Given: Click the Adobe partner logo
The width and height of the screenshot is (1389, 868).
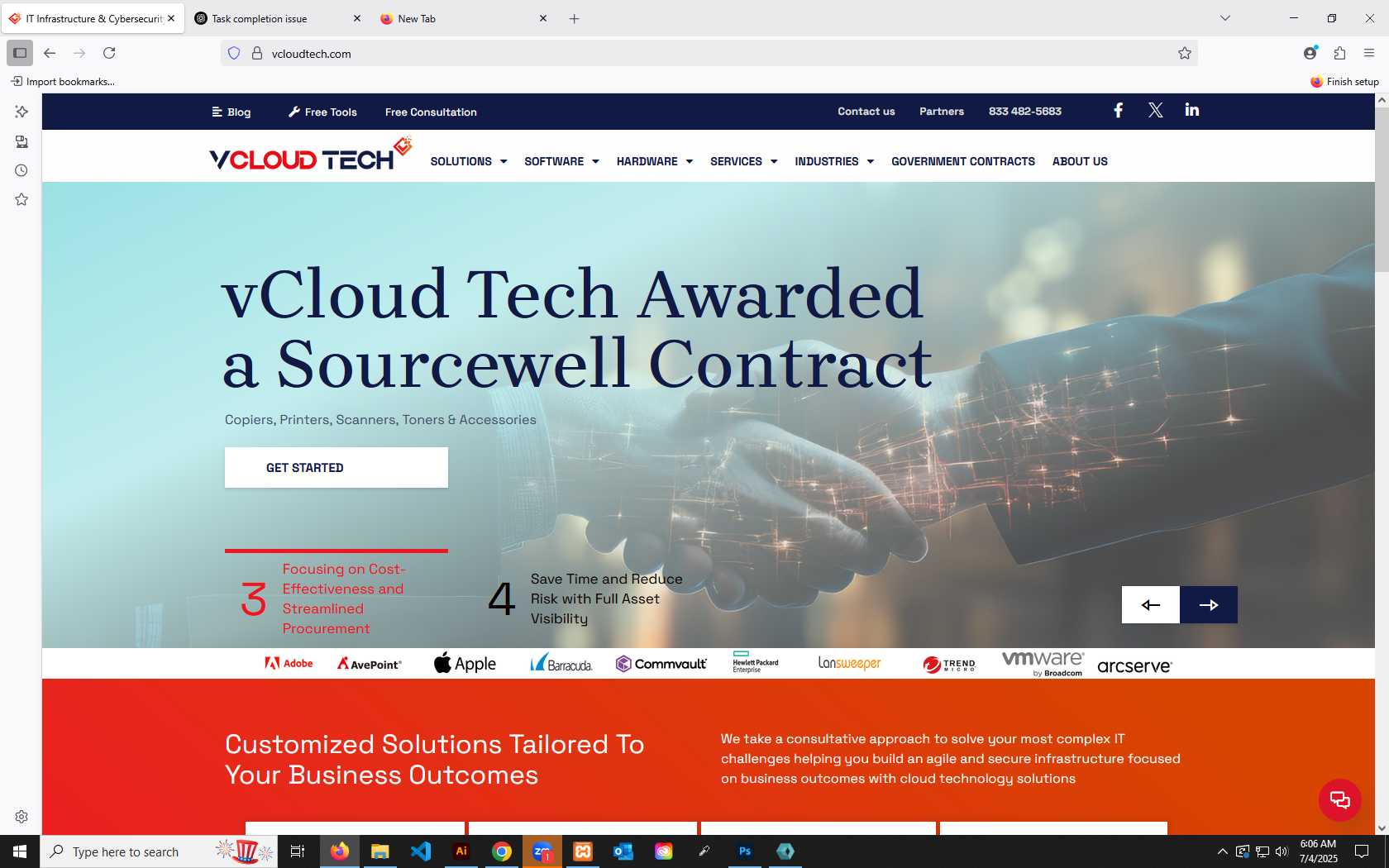Looking at the screenshot, I should pos(289,663).
